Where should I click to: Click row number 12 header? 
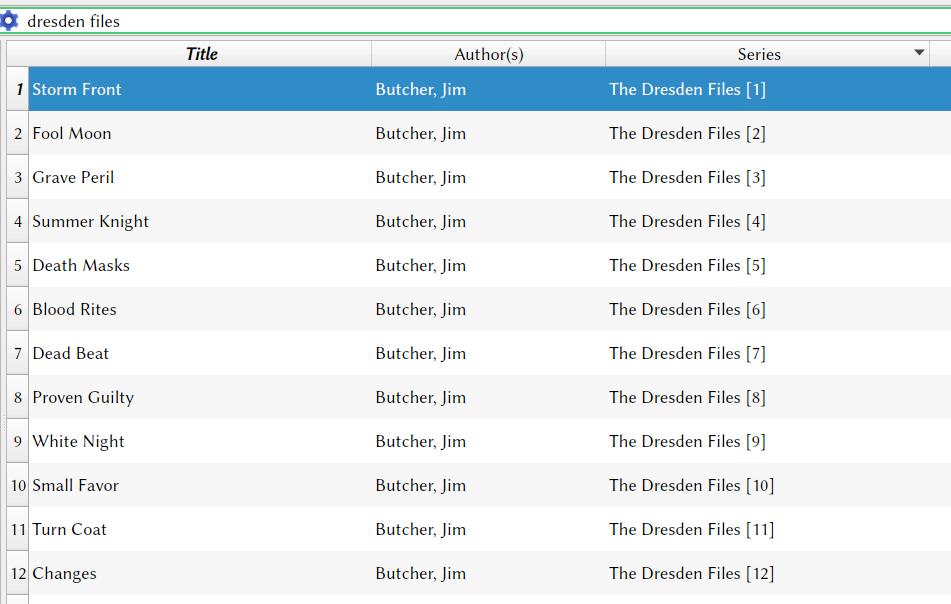(18, 573)
